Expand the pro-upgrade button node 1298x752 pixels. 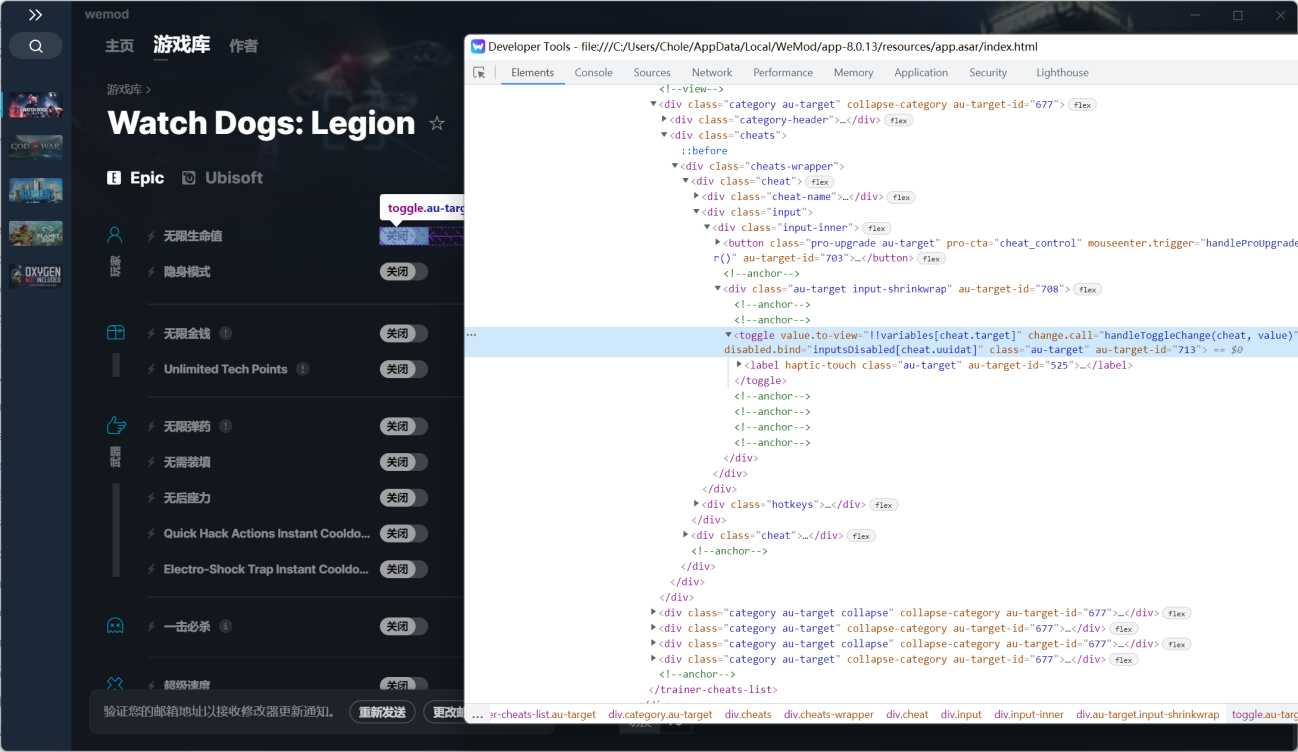point(718,242)
